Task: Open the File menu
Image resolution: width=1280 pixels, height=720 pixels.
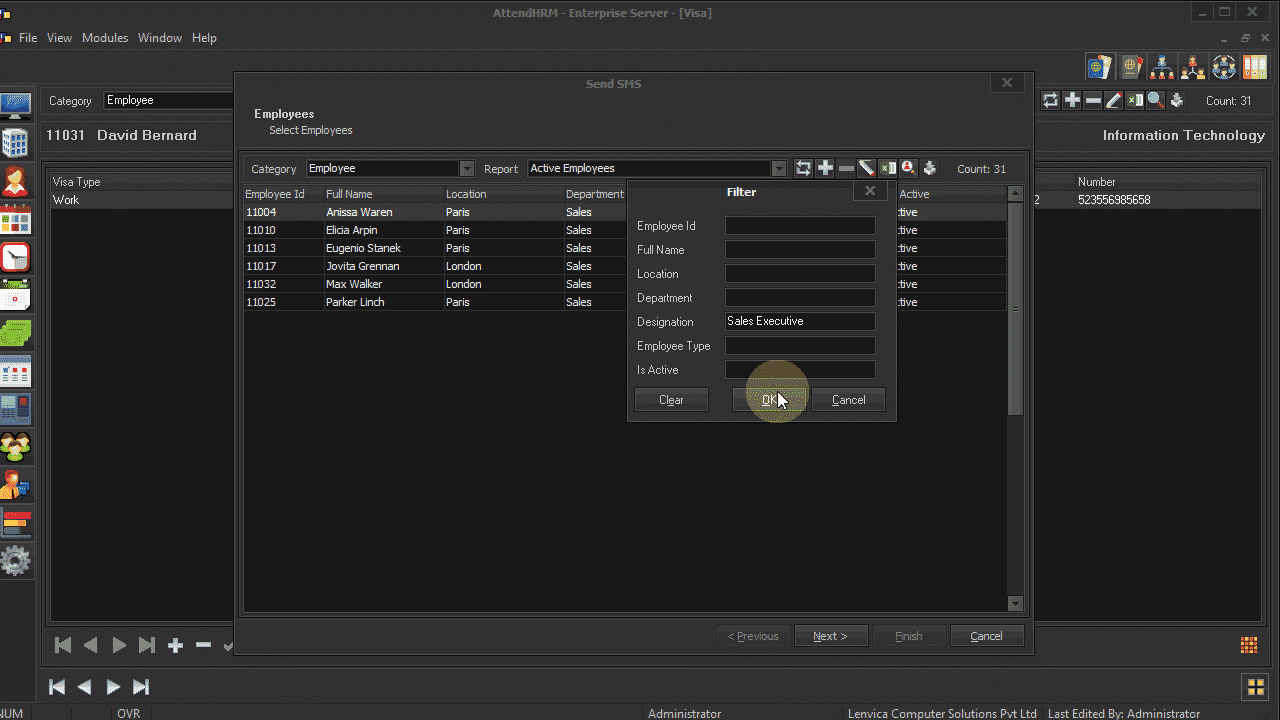Action: point(28,38)
